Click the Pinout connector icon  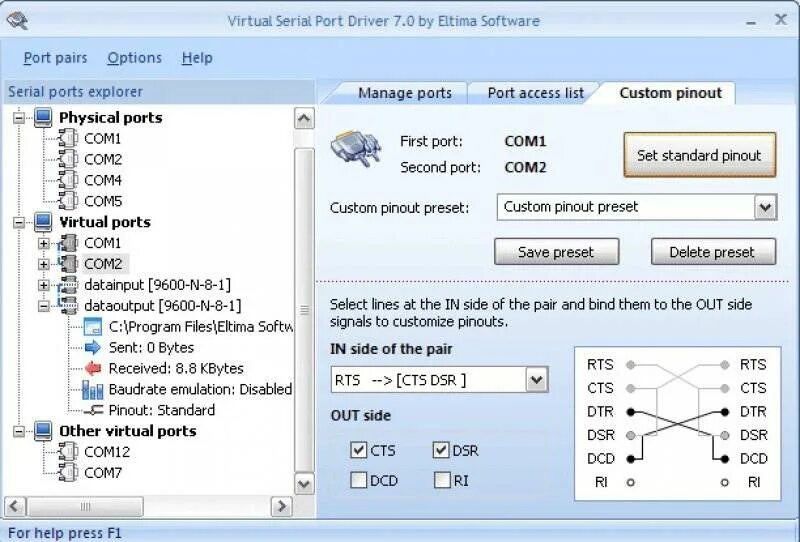(x=93, y=410)
